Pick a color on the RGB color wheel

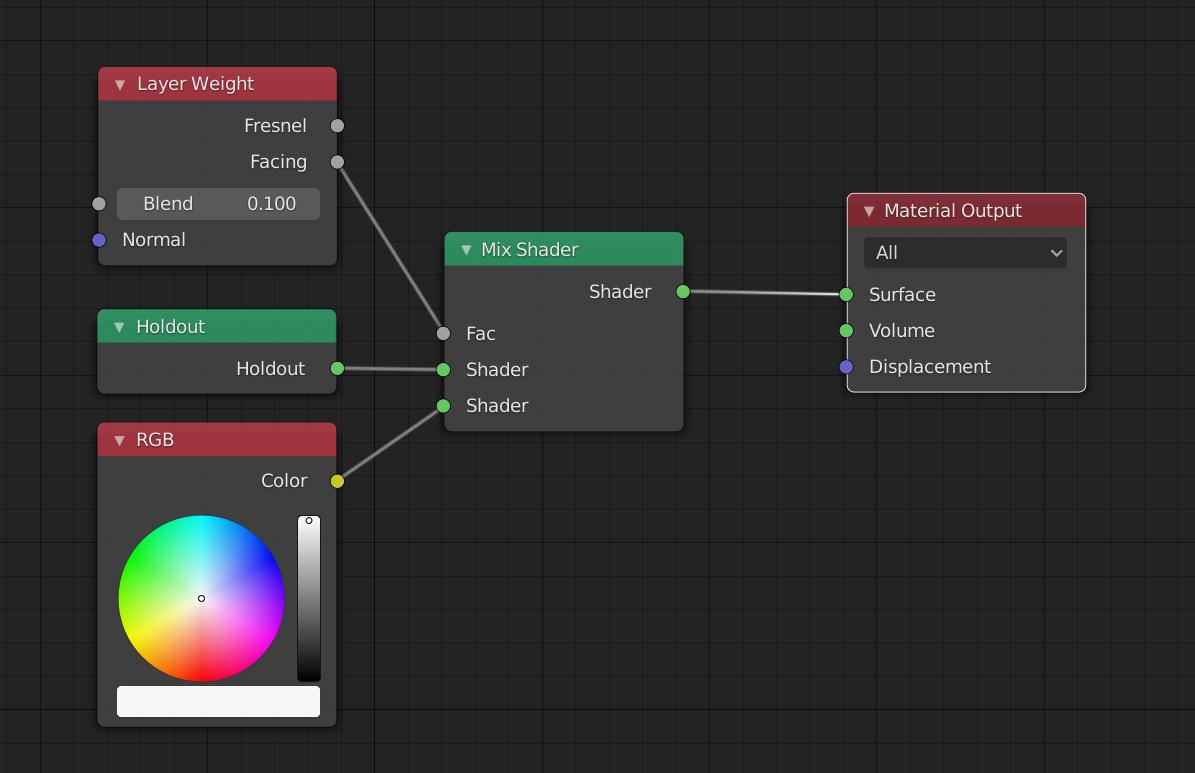pos(201,598)
